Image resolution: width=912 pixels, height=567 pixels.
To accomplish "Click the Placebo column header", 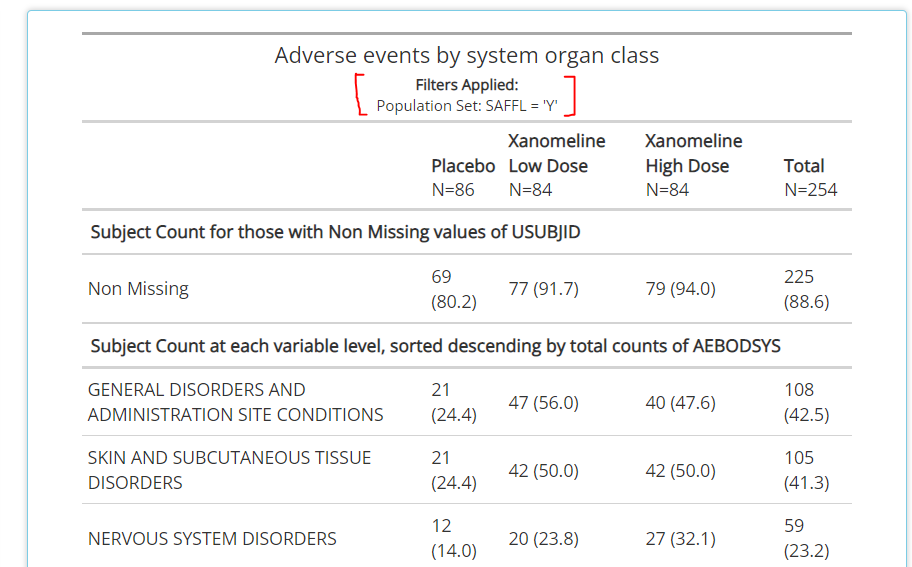I will pyautogui.click(x=463, y=166).
